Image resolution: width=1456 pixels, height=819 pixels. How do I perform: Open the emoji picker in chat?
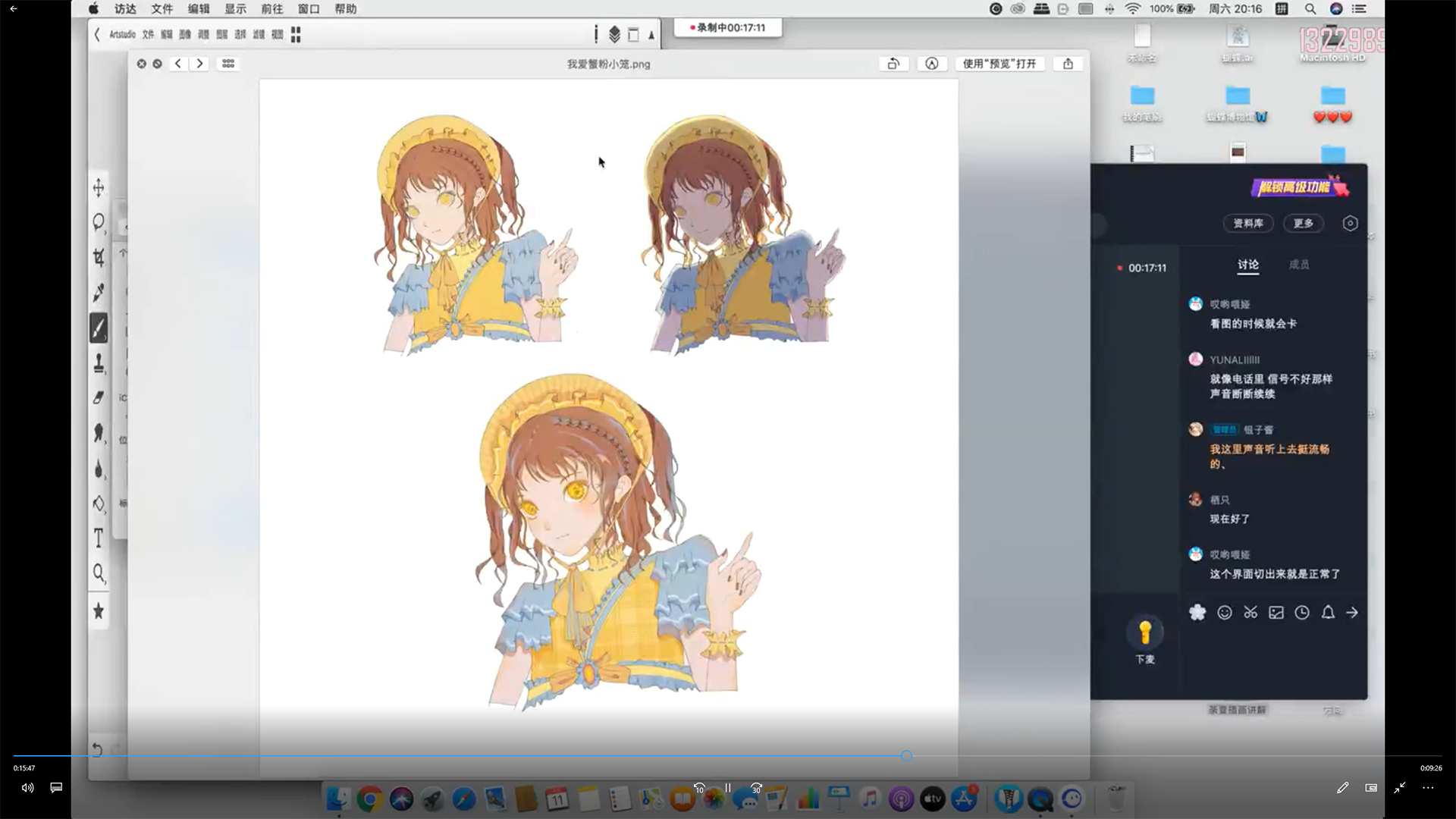[x=1225, y=613]
